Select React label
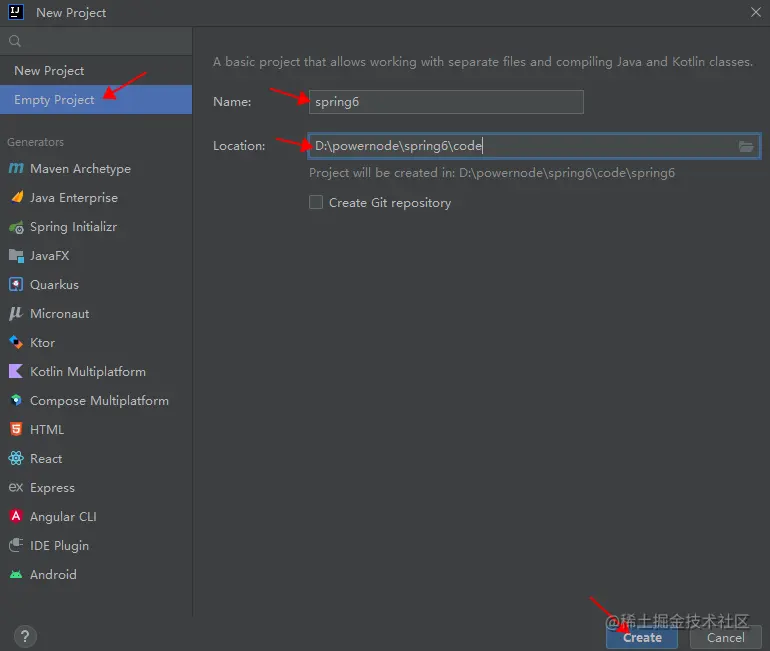Screen dimensions: 770x651 pos(46,459)
